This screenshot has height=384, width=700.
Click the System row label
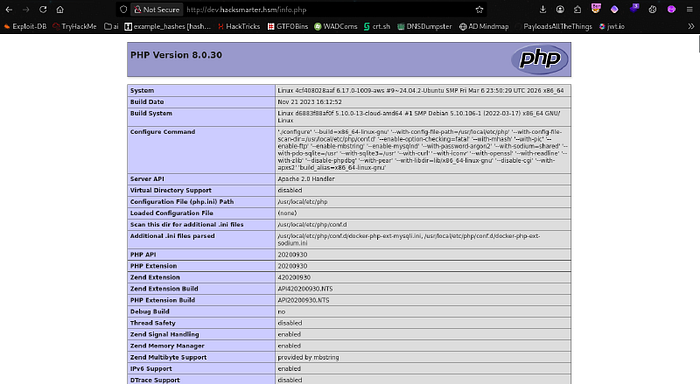142,90
